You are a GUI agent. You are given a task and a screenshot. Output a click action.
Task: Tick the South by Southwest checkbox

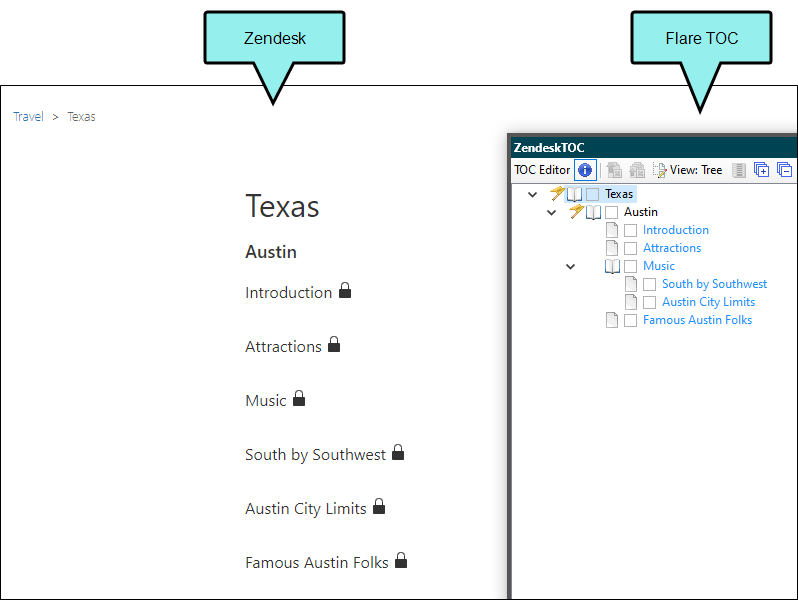coord(649,284)
